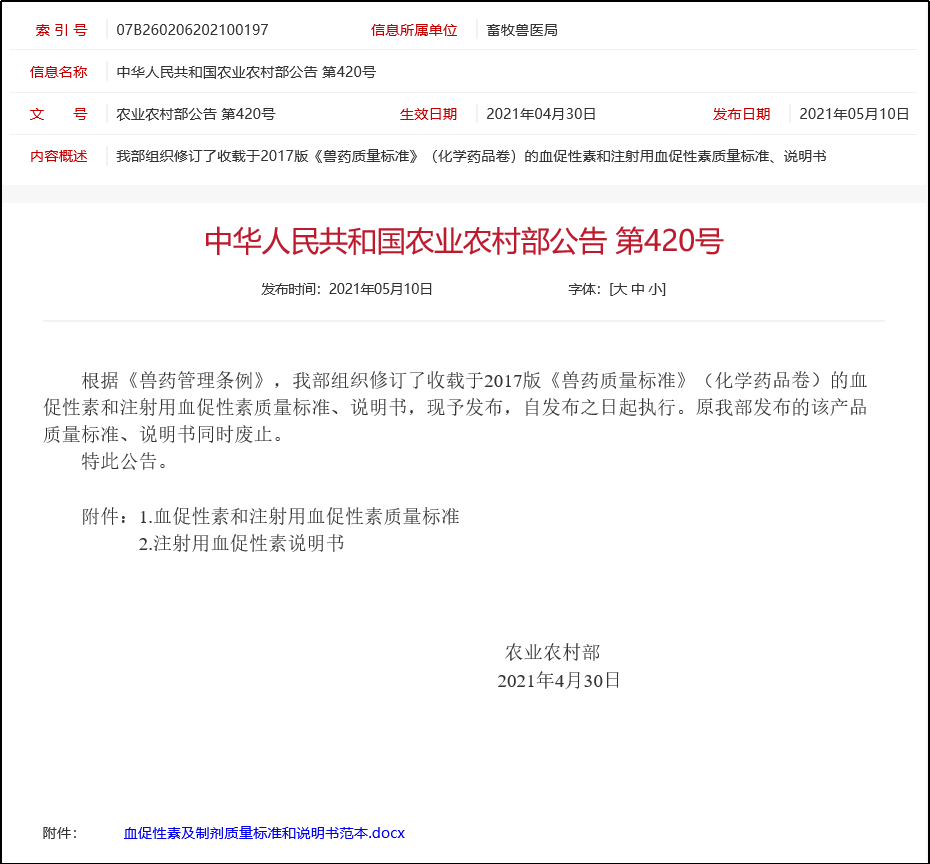Screen dimensions: 930x864
Task: Click attachment item 2.注射用血促性素说明书
Action: tap(241, 543)
